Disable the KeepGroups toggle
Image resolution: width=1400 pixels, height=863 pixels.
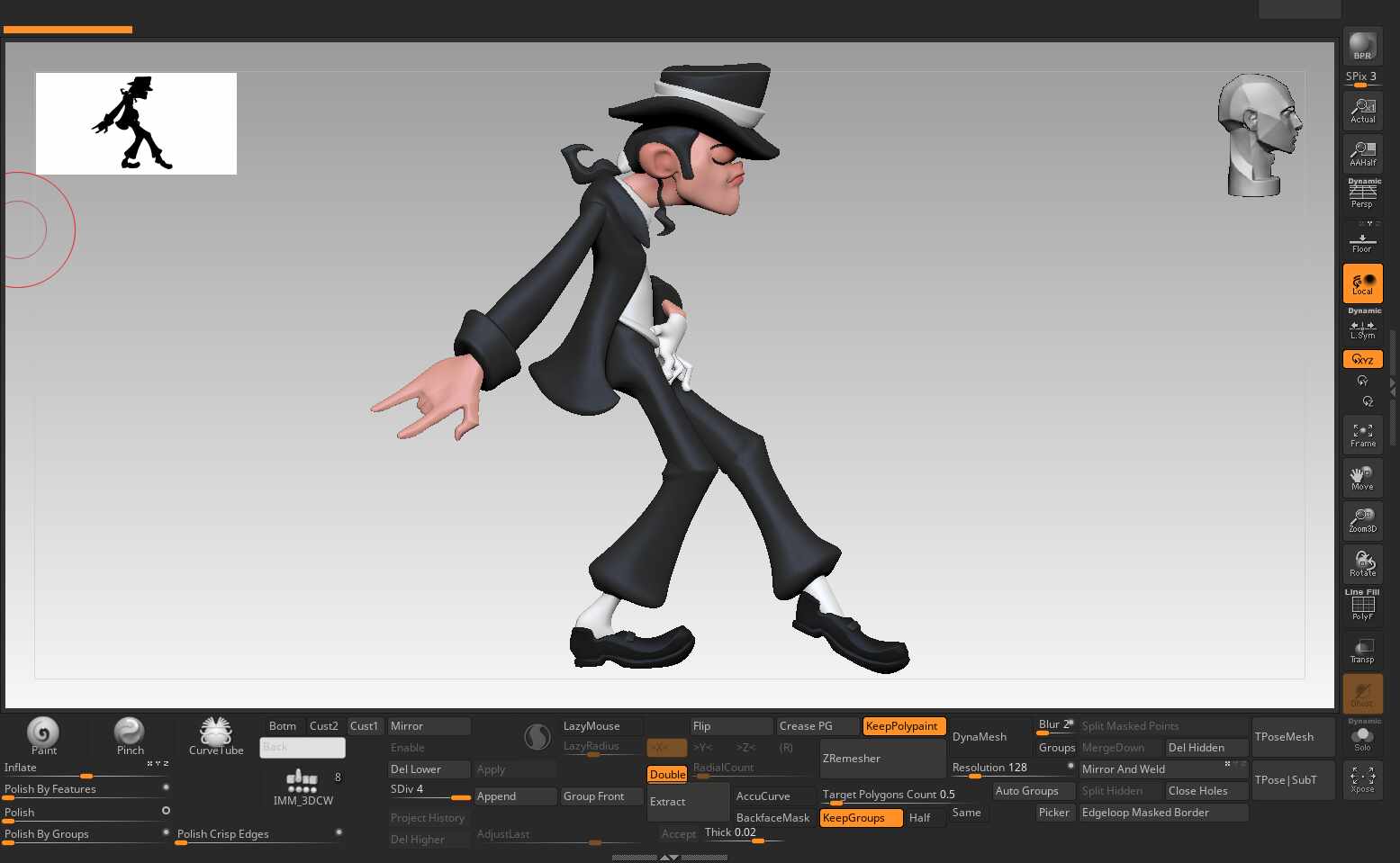coord(861,818)
